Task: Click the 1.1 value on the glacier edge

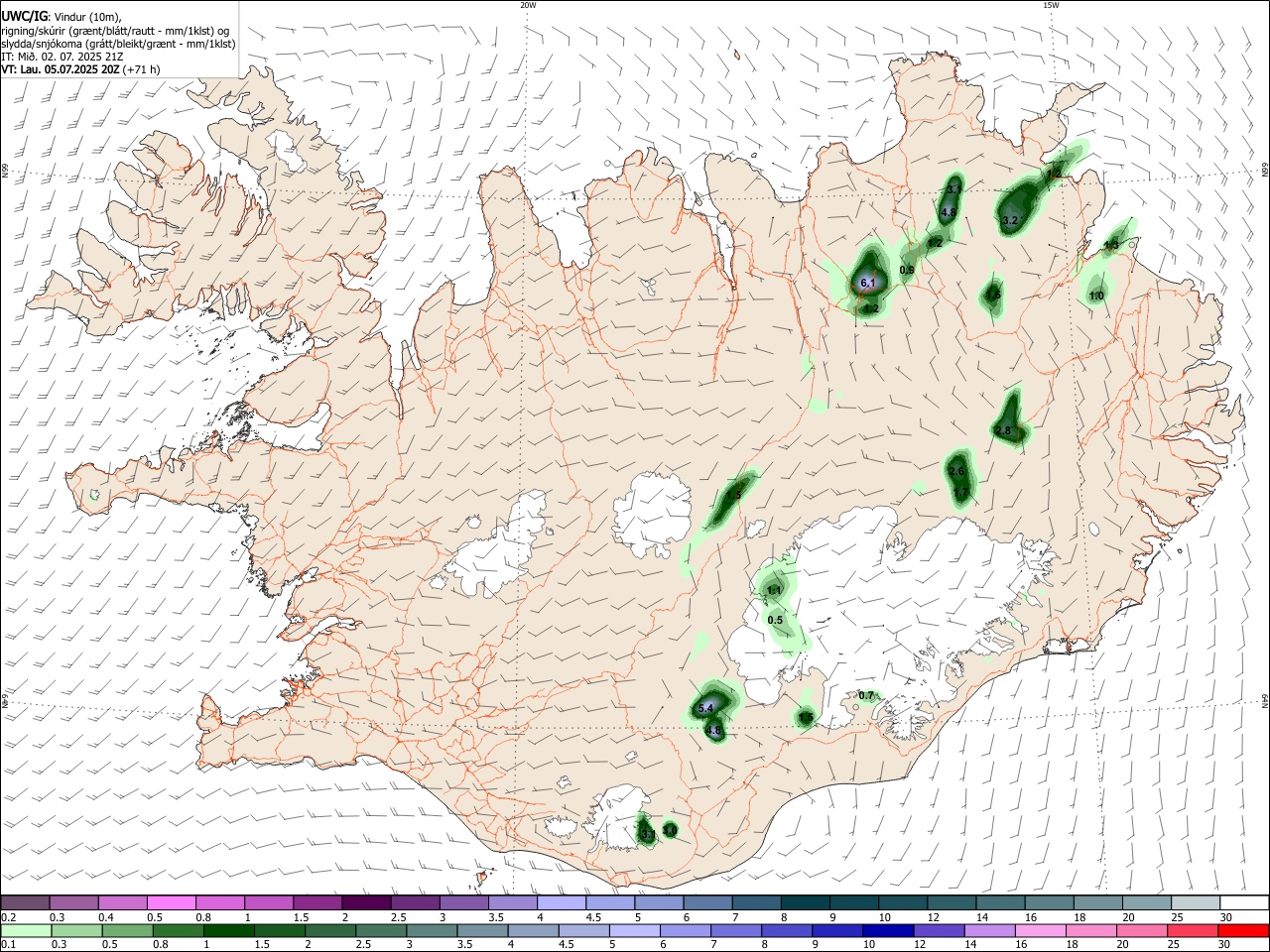Action: [x=775, y=590]
